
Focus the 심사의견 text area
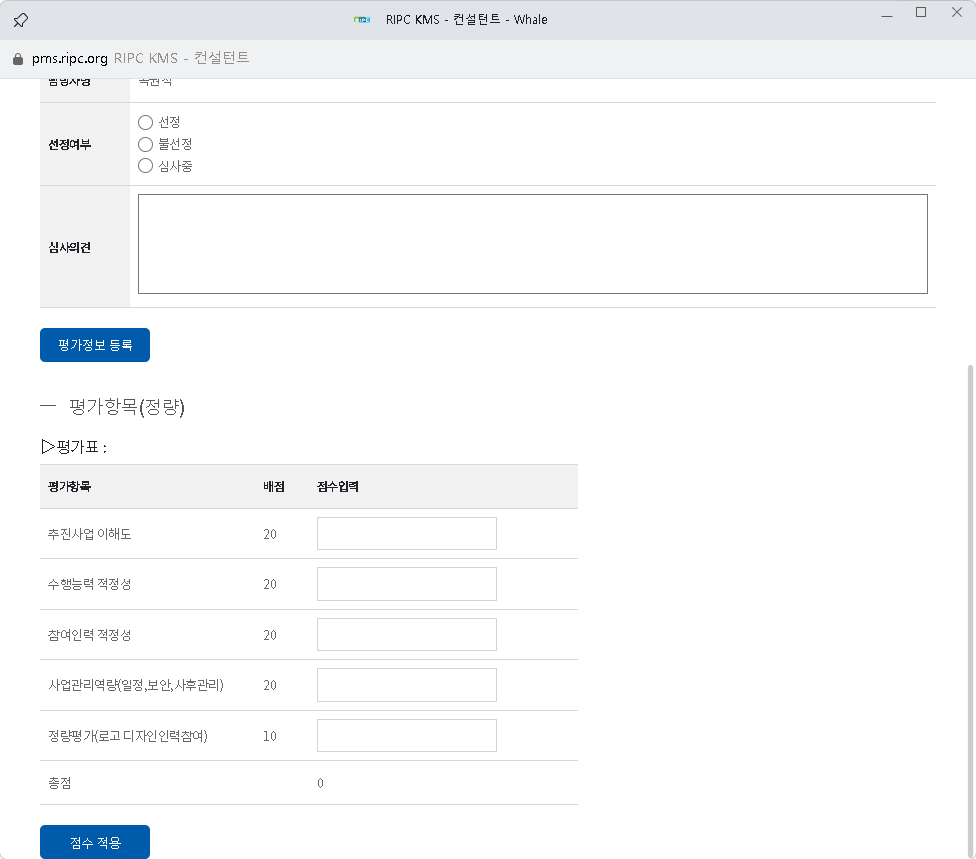(532, 244)
